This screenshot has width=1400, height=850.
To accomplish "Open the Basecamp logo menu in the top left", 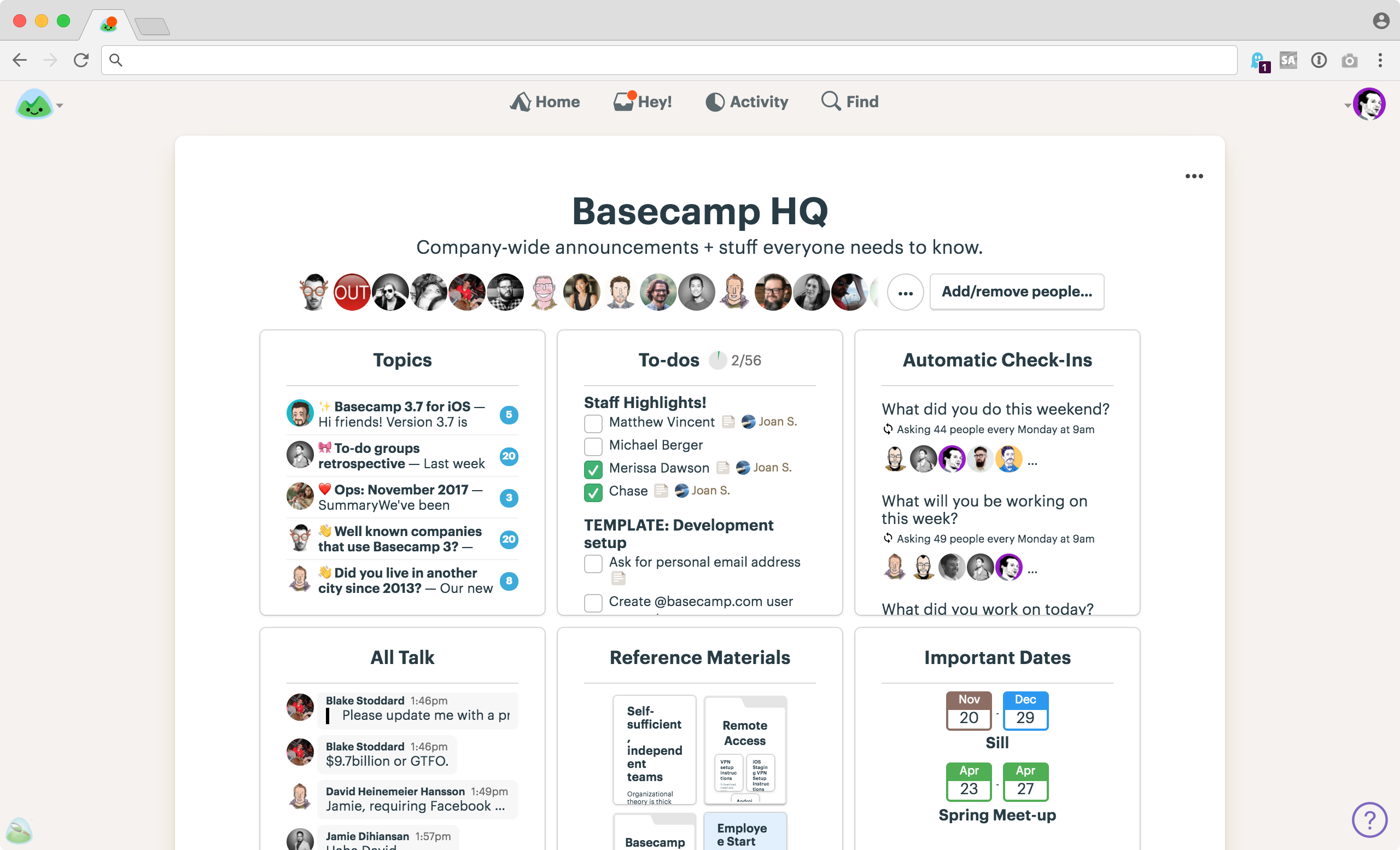I will [39, 104].
